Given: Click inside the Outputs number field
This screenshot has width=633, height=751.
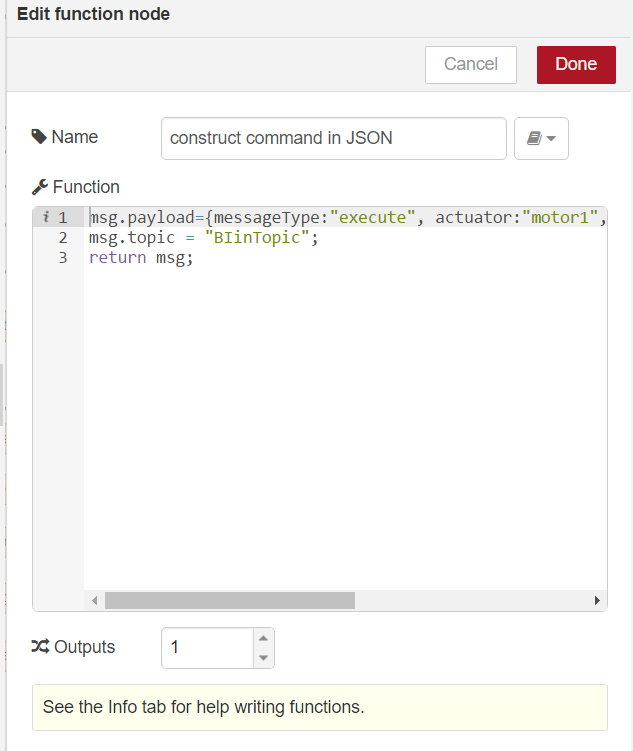Looking at the screenshot, I should click(x=207, y=647).
